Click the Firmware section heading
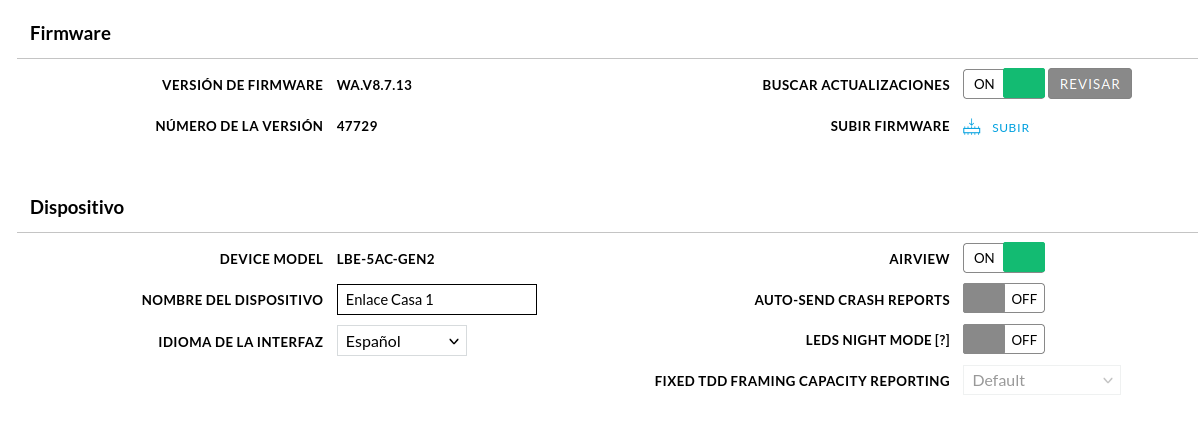The image size is (1198, 425). click(x=70, y=34)
